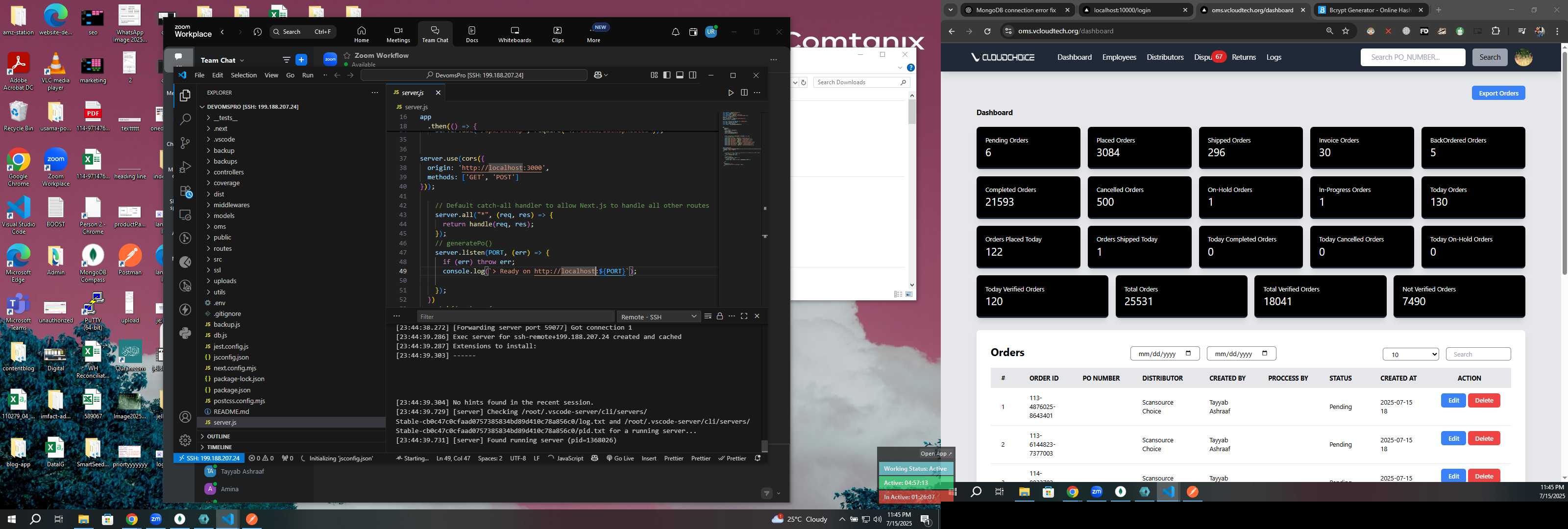1568x529 pixels.
Task: Open File Explorer from Windows taskbar
Action: point(83,519)
